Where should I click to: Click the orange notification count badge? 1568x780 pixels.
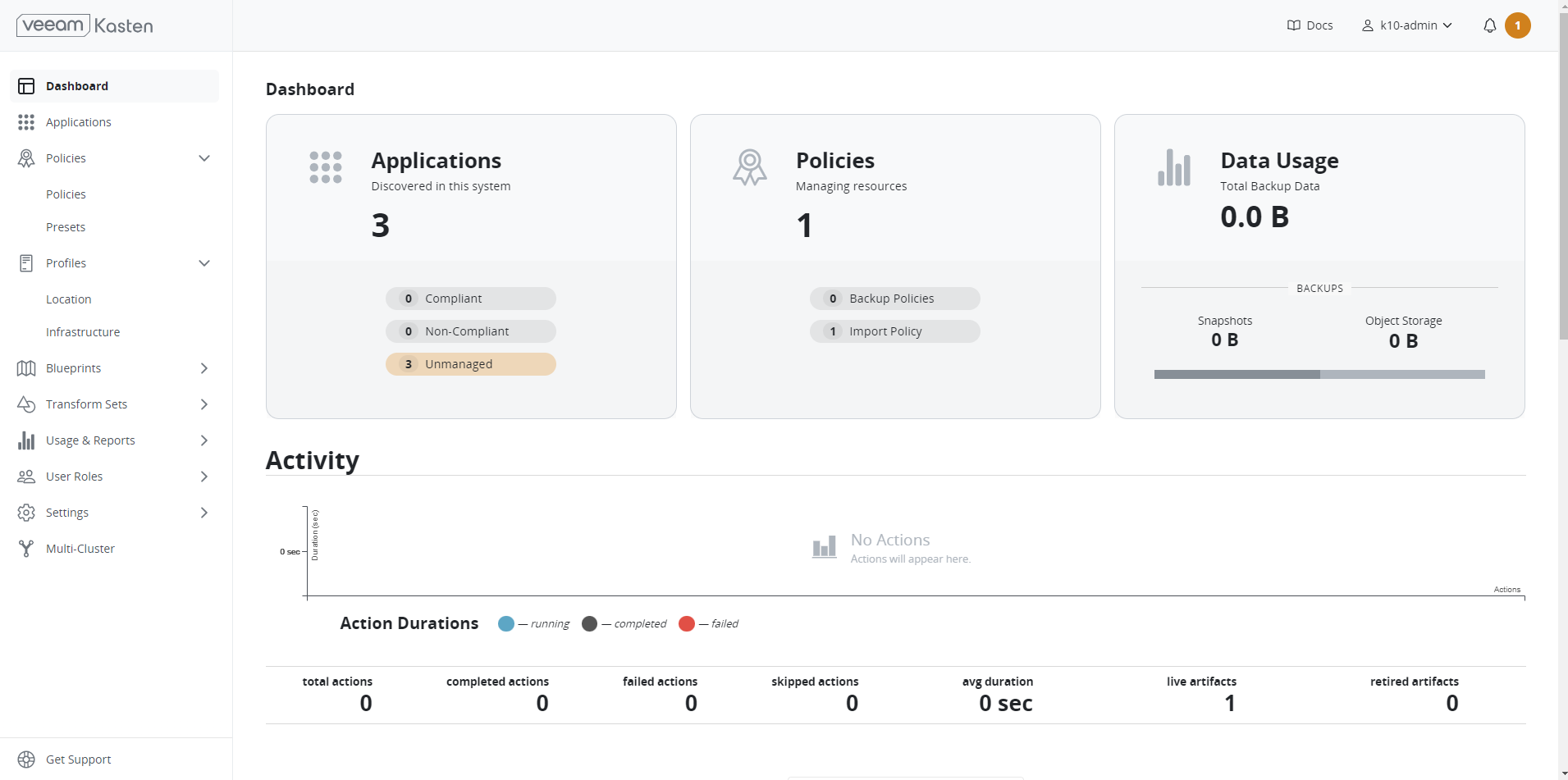click(x=1517, y=25)
